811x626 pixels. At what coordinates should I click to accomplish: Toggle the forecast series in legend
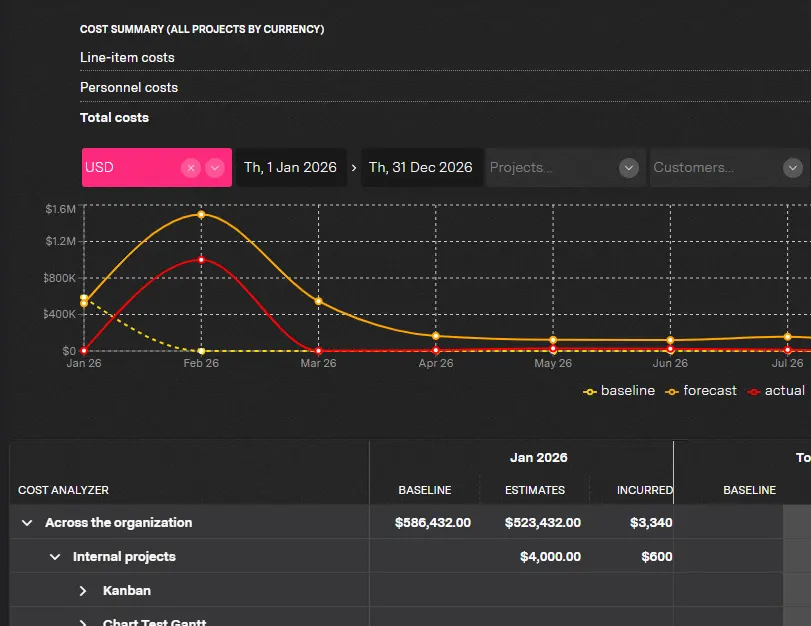701,391
